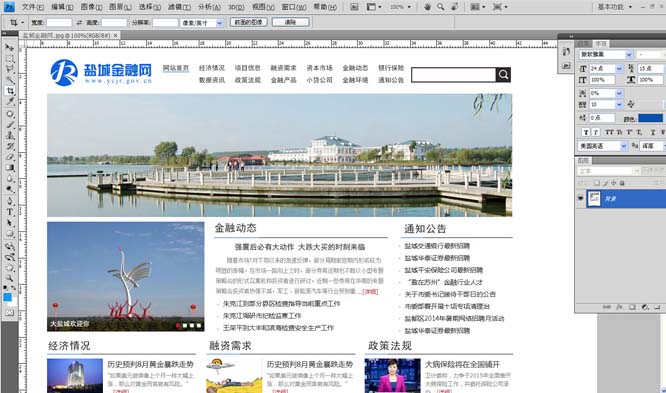The image size is (666, 393).
Task: Select the Brush tool
Action: 9,125
